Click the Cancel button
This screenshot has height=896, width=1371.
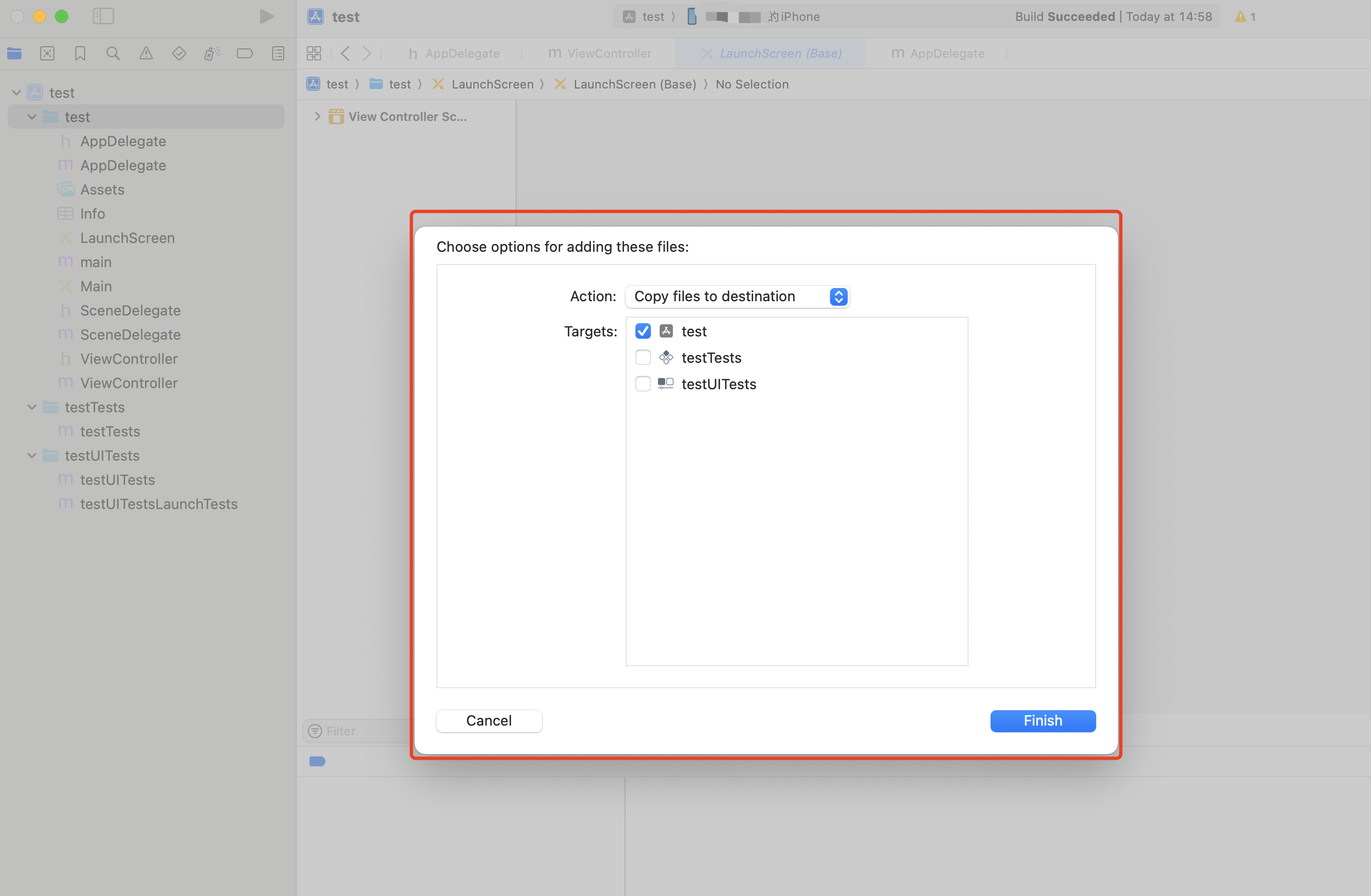point(489,721)
